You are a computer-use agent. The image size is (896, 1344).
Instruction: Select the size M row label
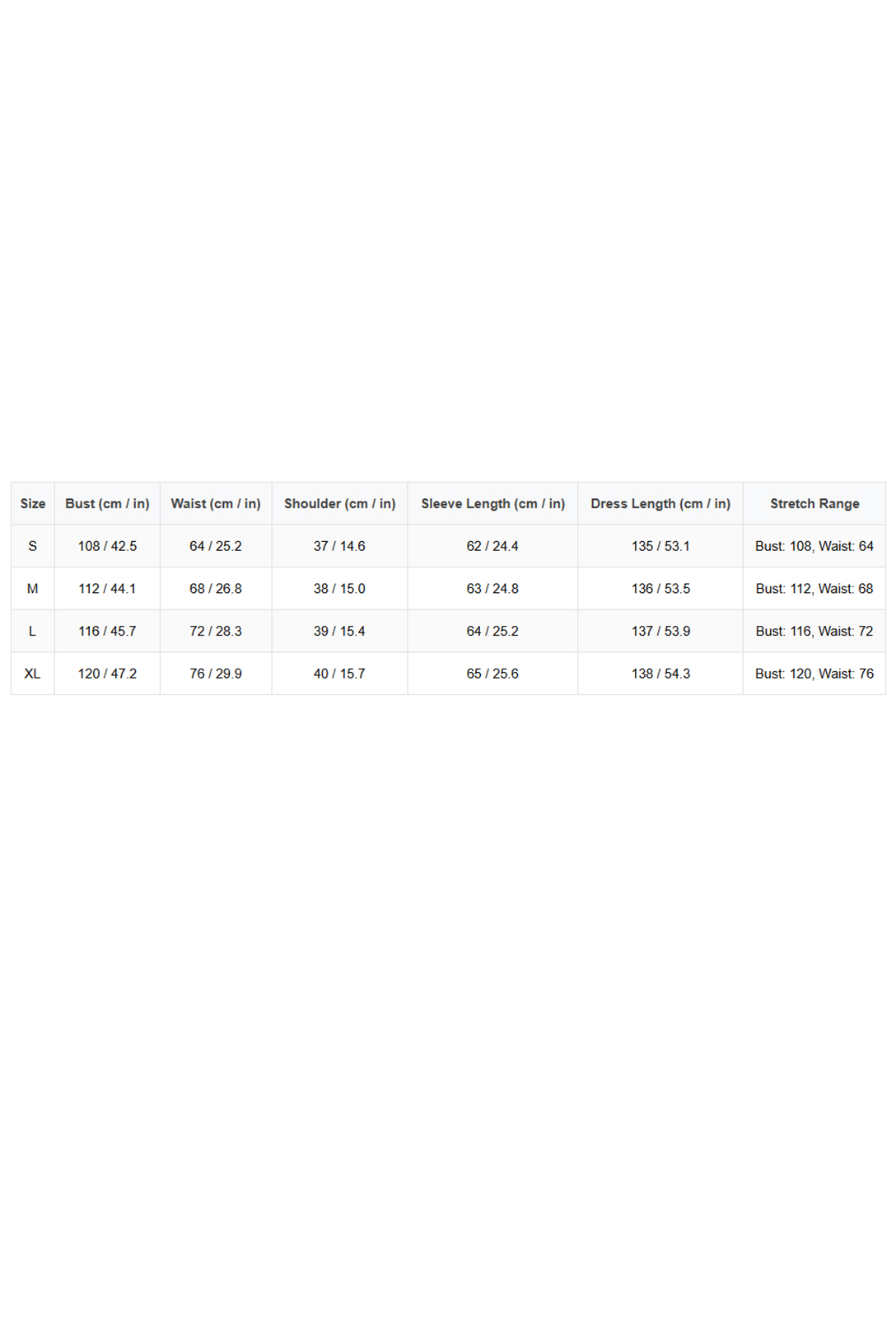tap(33, 589)
